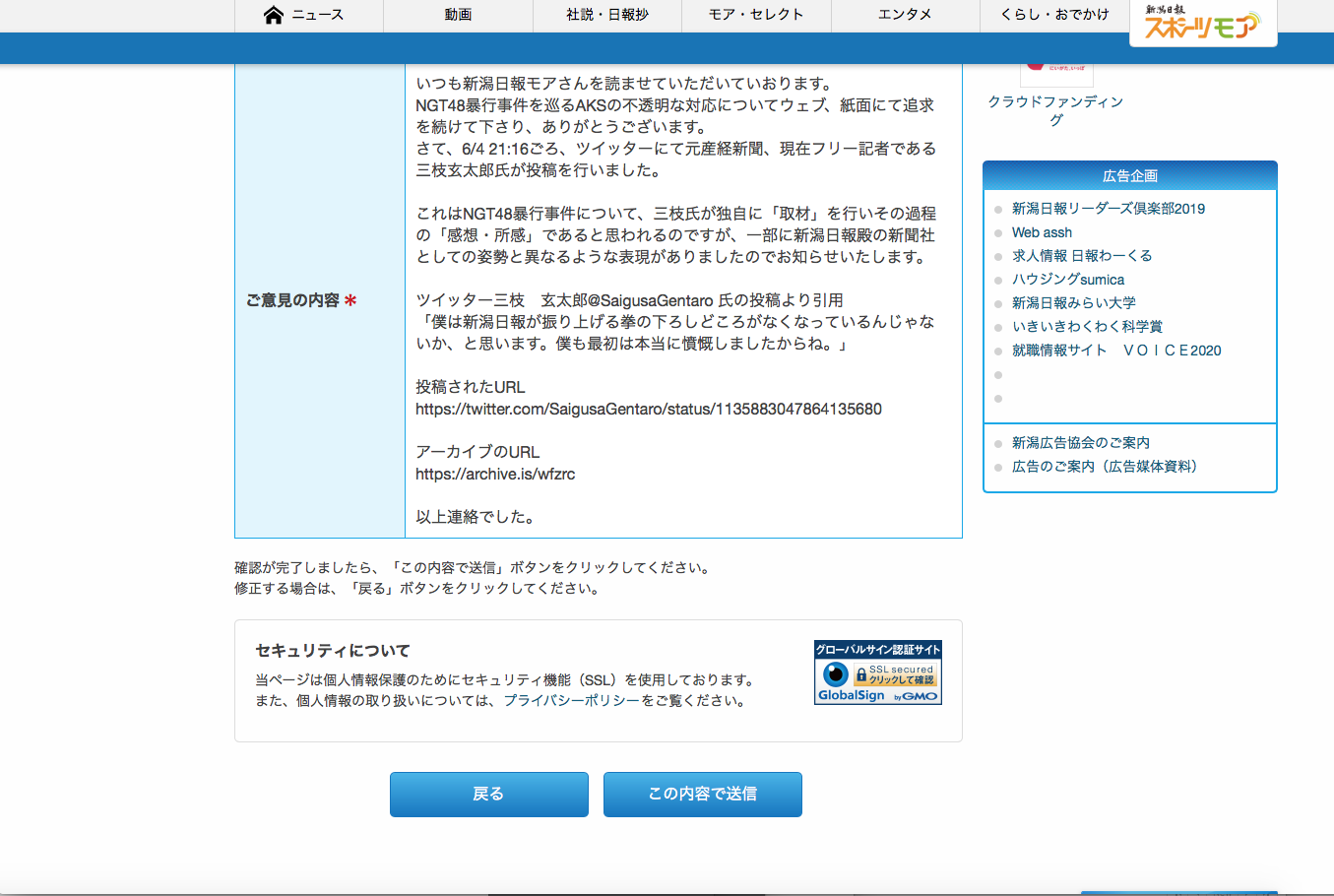Select the モア・セレクト menu item
The image size is (1334, 896).
pos(756,16)
